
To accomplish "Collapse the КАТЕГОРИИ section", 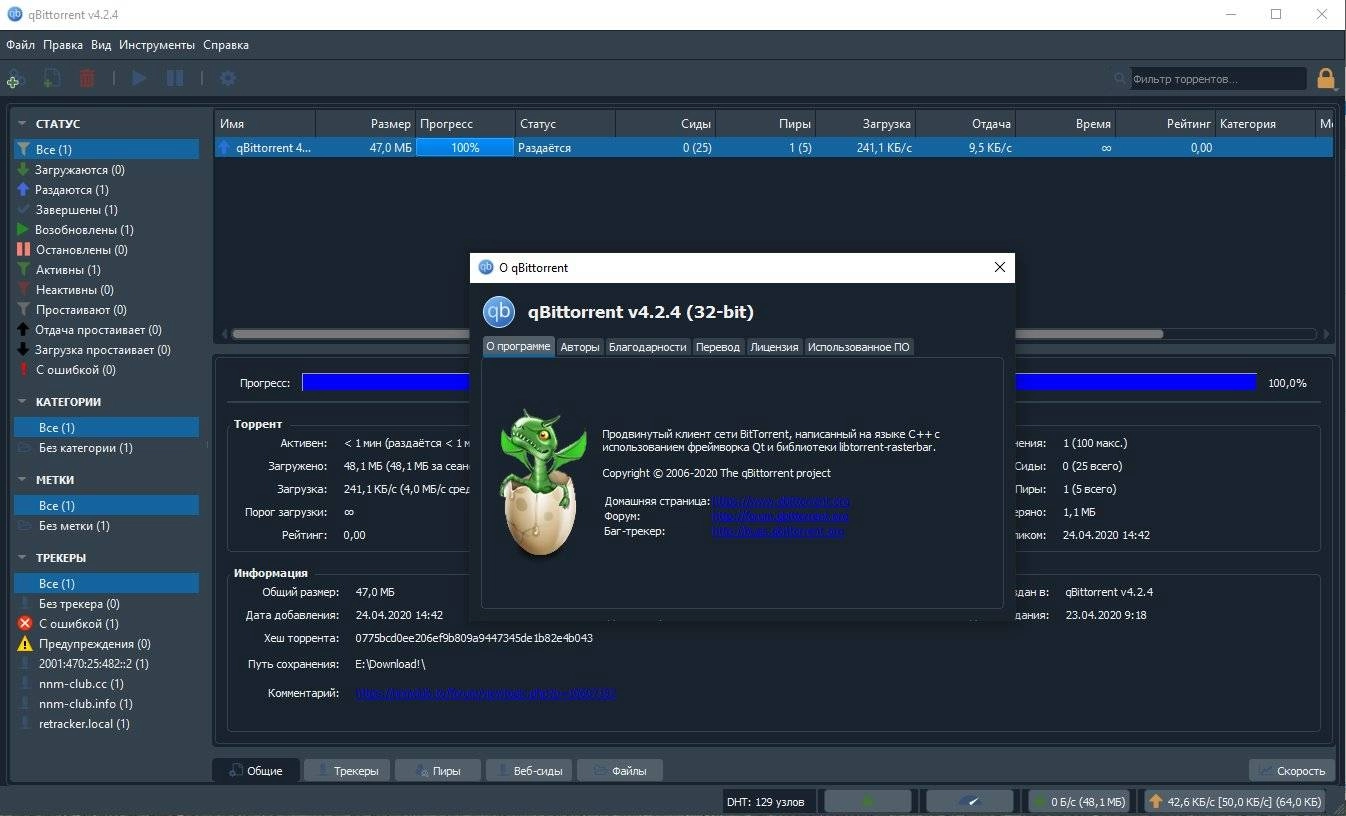I will pos(22,402).
